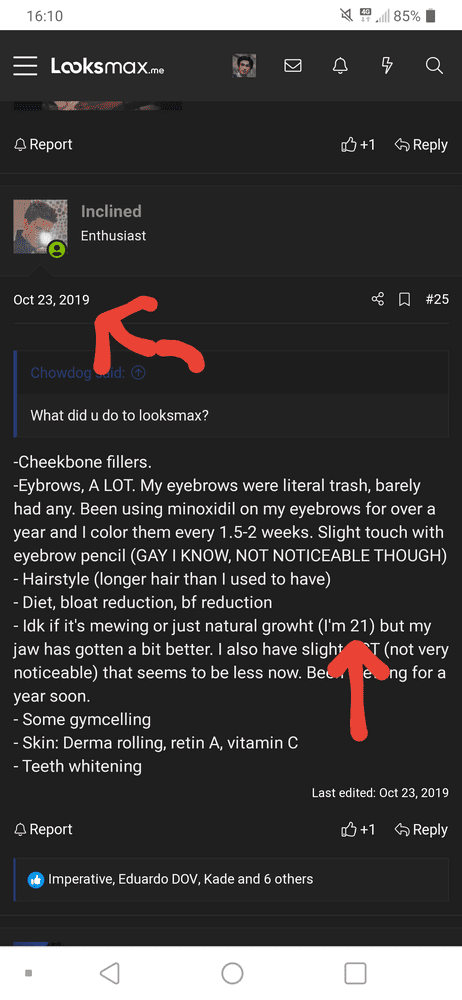
Task: Open account menu via header avatar
Action: pos(244,66)
